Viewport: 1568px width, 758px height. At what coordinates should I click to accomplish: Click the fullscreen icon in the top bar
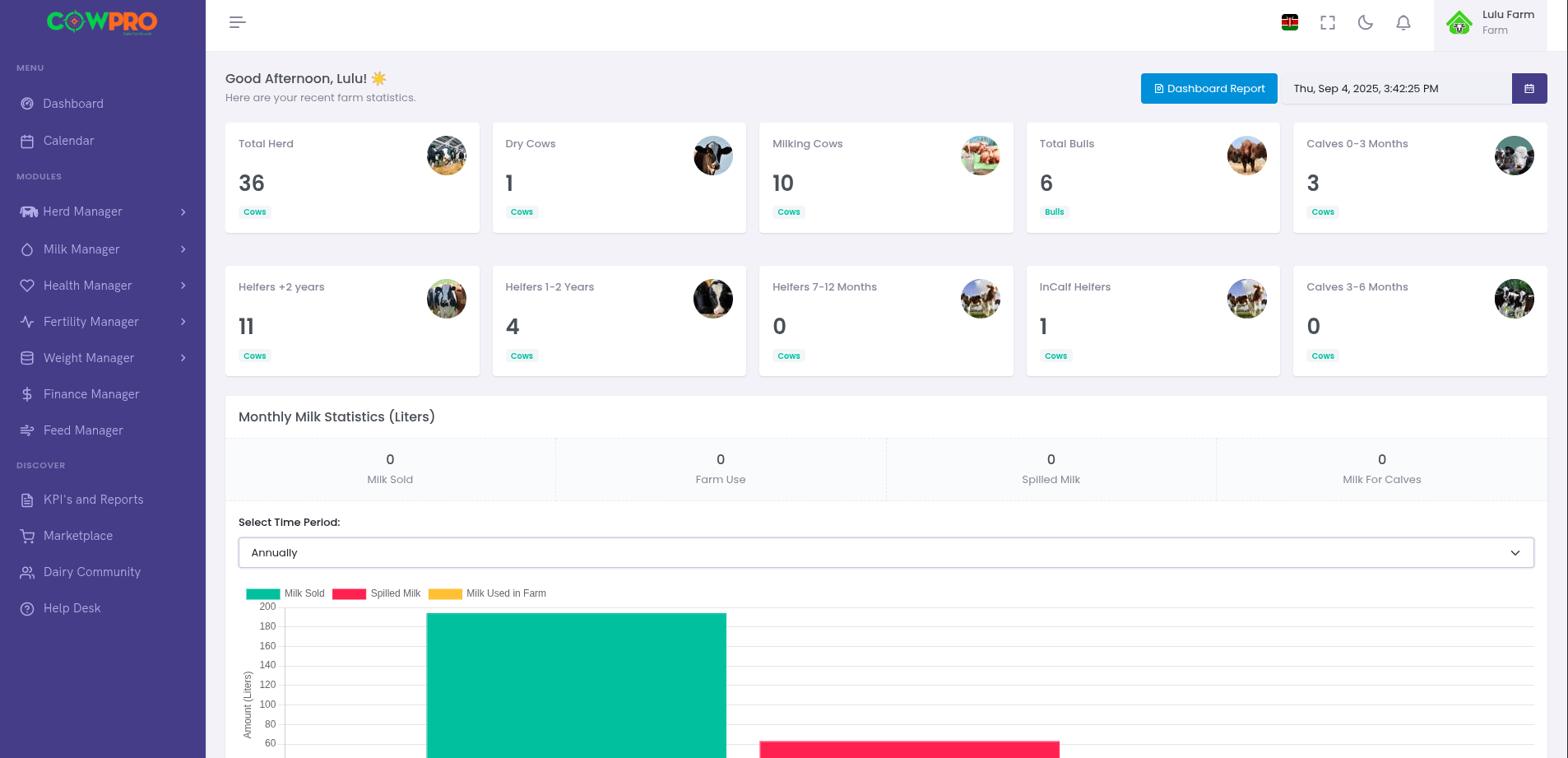1327,23
